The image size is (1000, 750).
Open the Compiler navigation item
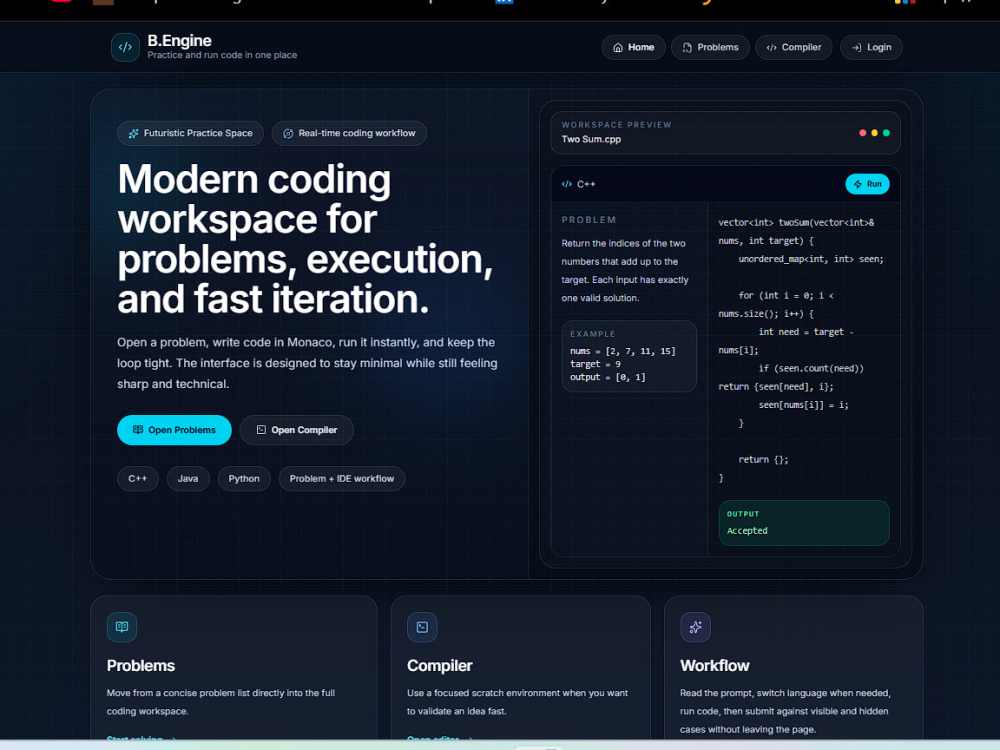point(793,47)
